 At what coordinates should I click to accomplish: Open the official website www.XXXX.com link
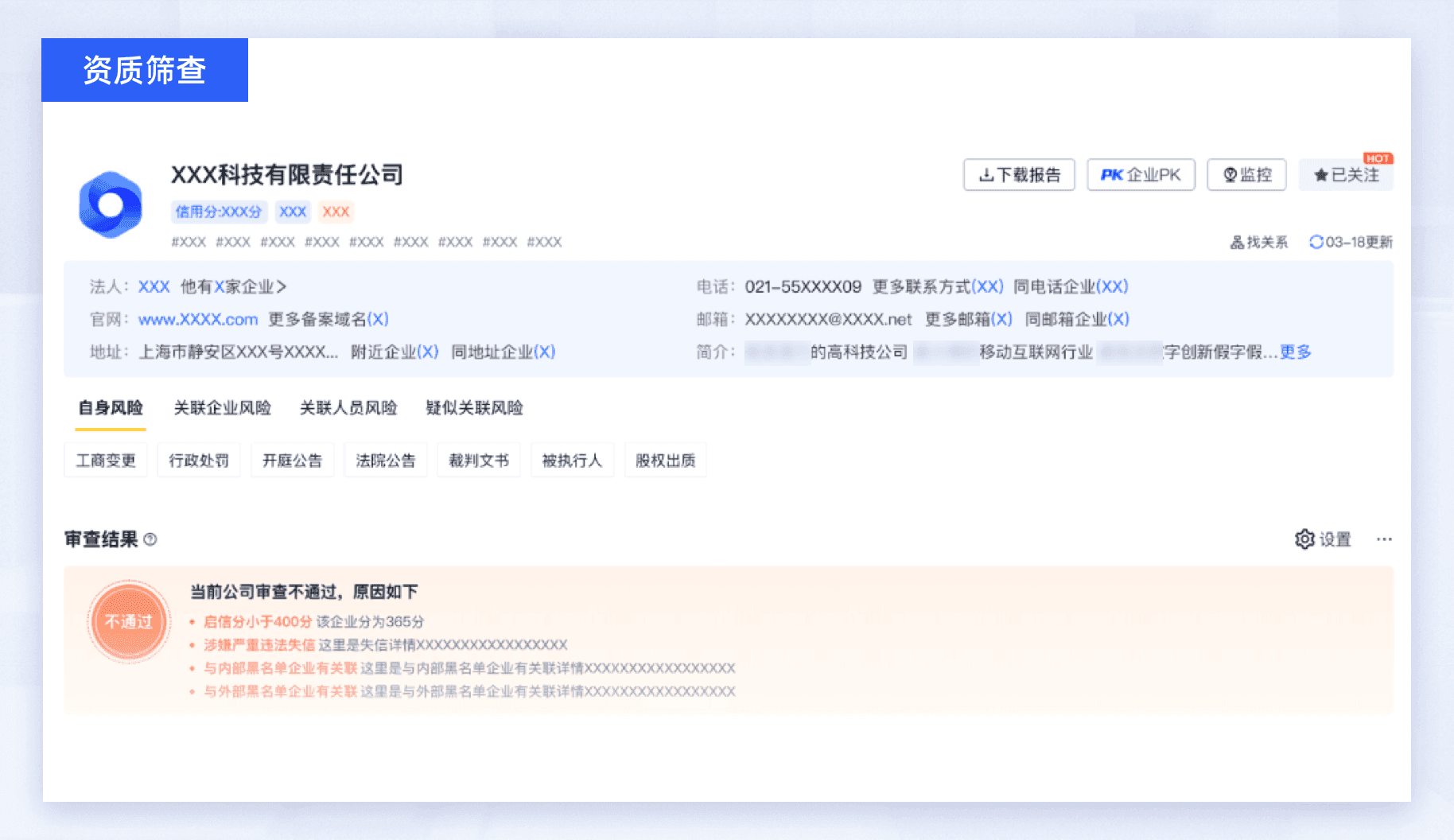click(196, 319)
